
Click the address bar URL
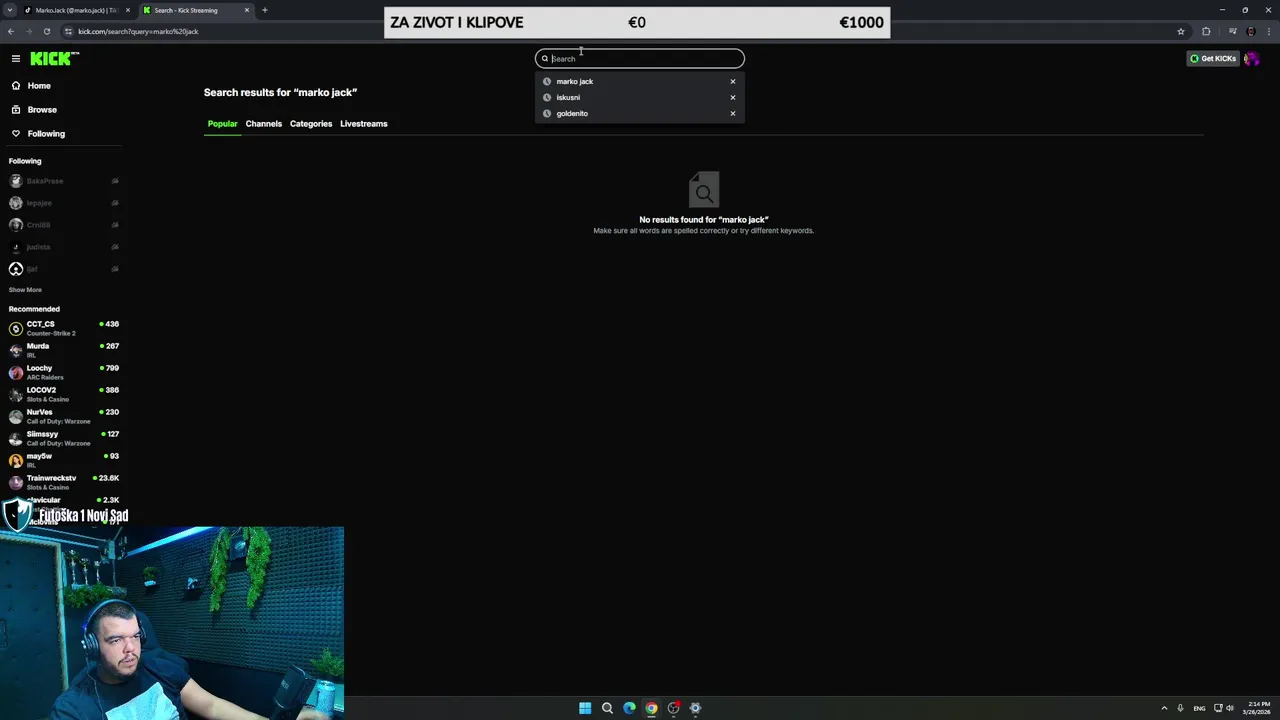coord(138,31)
